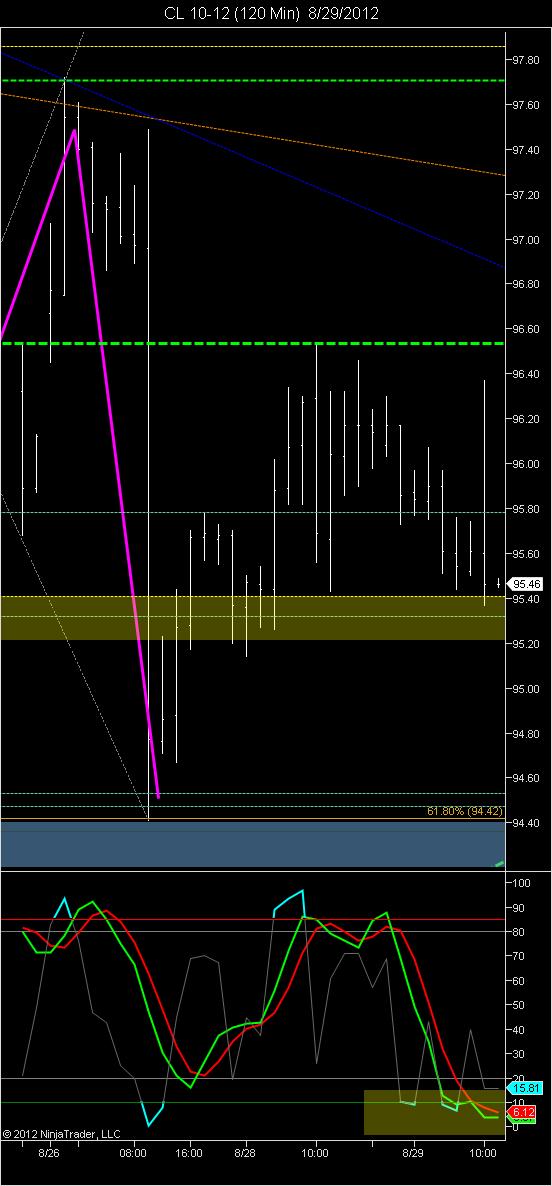
Task: Click the 95.40 price axis label
Action: tap(526, 599)
